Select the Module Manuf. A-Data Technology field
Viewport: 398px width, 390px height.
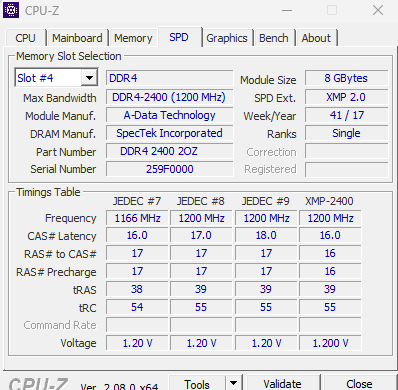tap(169, 115)
